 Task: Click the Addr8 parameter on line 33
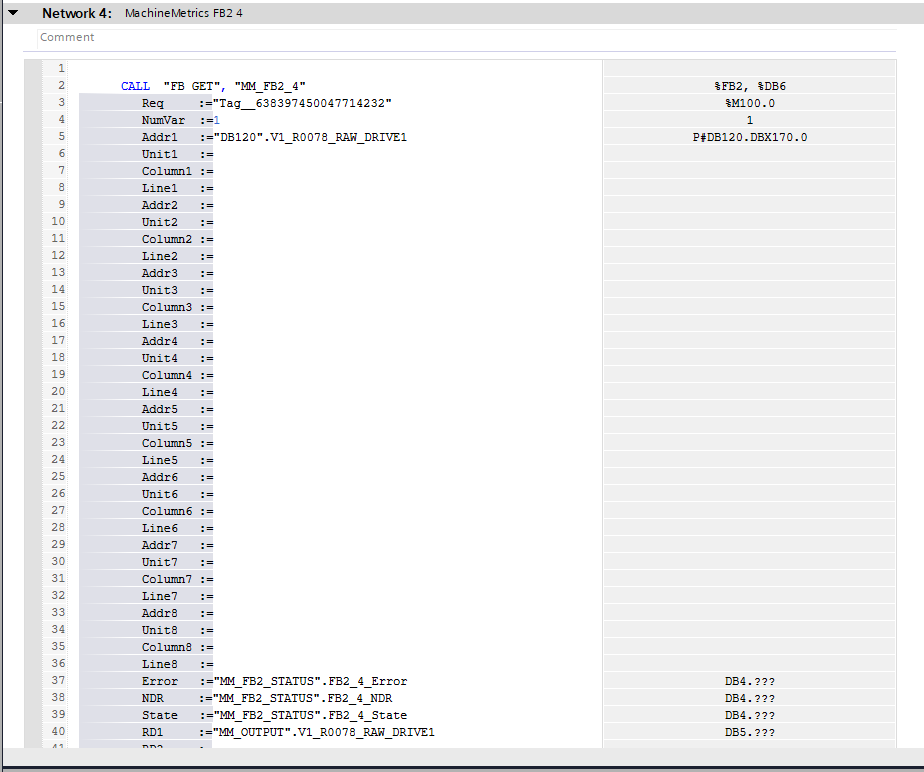pos(160,613)
